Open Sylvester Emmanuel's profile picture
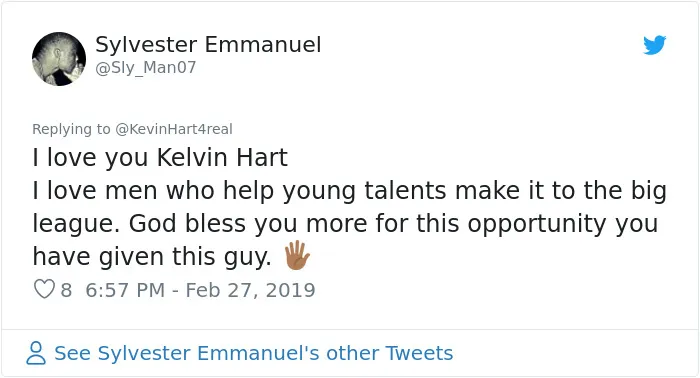 59,59
